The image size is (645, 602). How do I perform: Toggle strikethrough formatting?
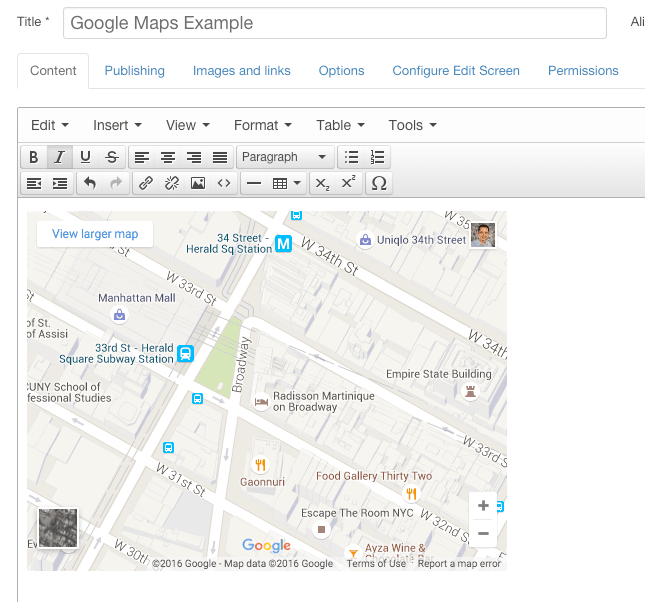tap(111, 157)
